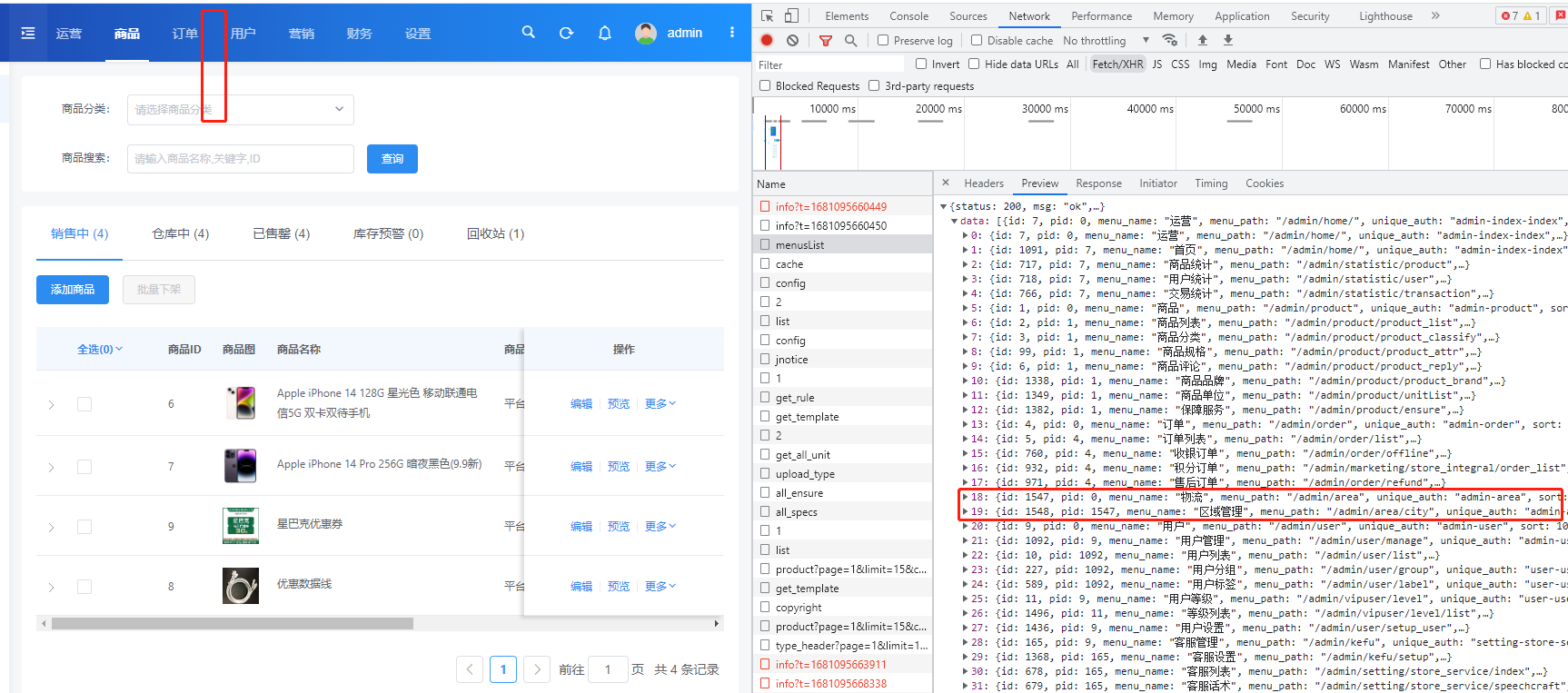
Task: Switch to the 订单 menu
Action: click(185, 33)
